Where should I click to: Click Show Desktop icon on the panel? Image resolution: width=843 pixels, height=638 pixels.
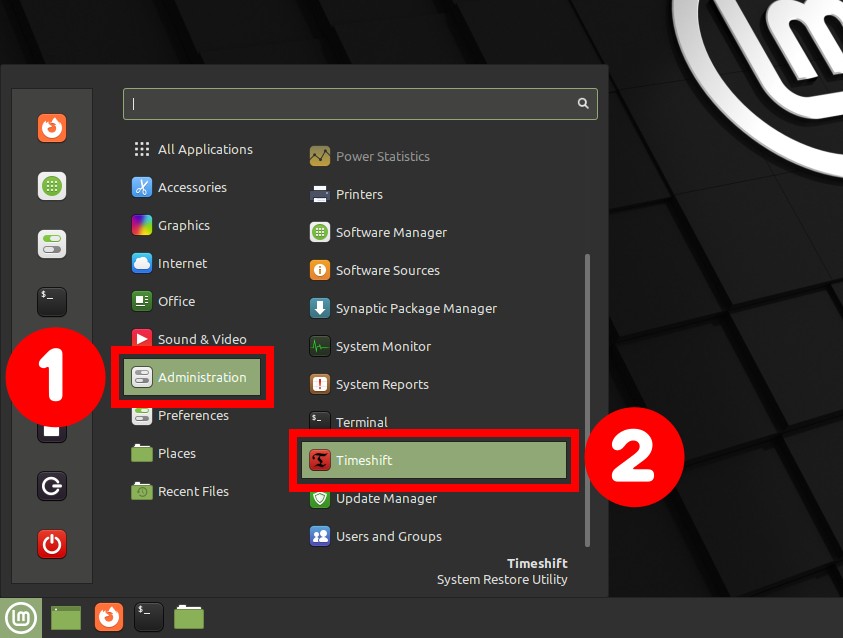tap(66, 618)
